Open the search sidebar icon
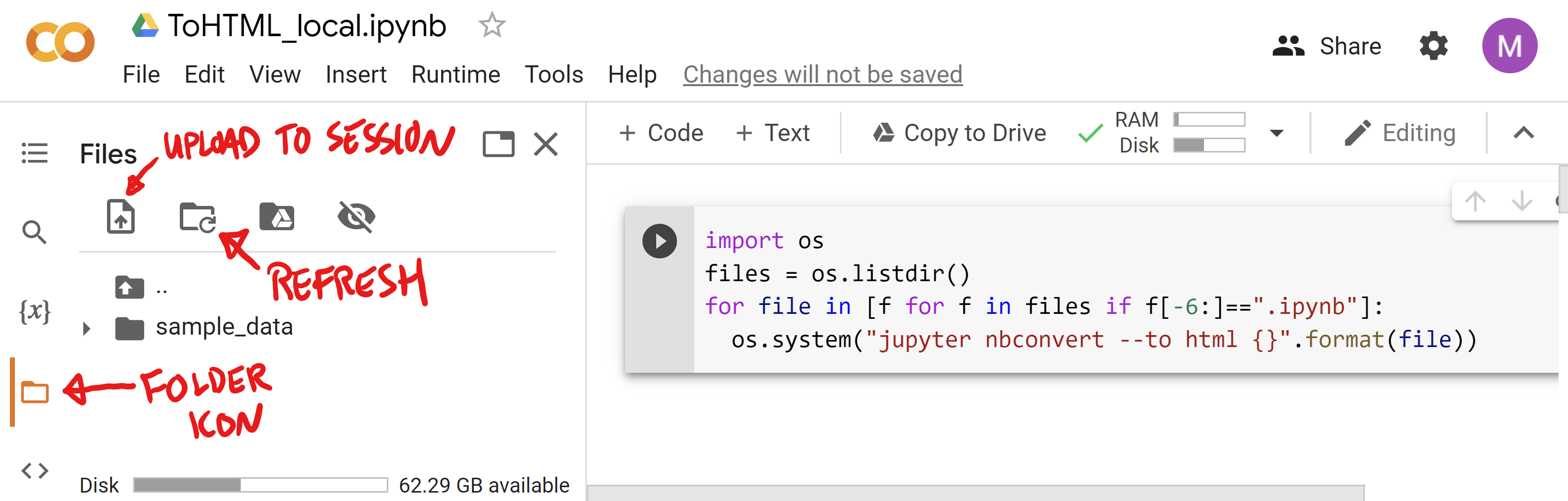The width and height of the screenshot is (1568, 501). tap(34, 232)
